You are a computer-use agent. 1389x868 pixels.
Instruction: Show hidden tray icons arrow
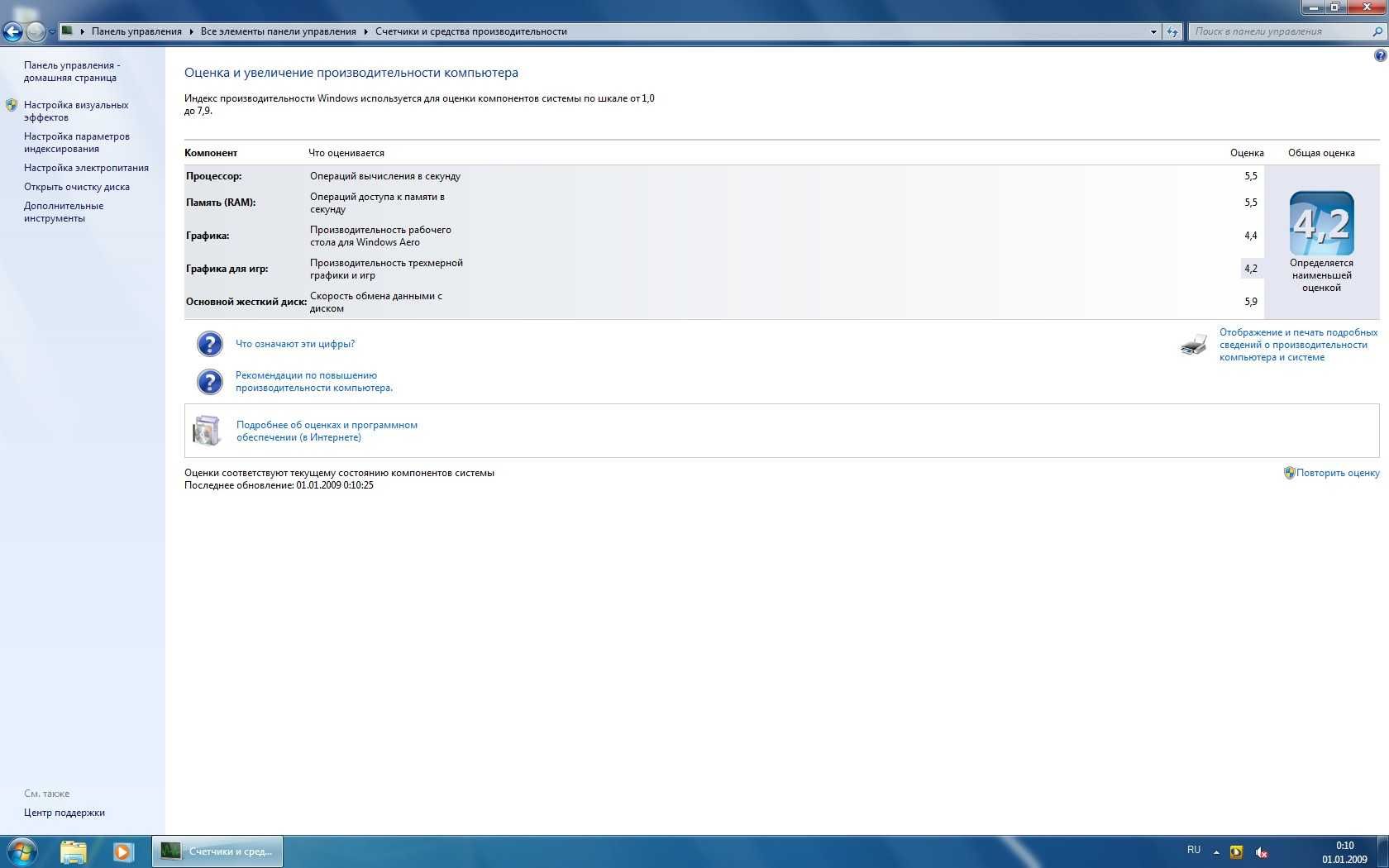point(1216,852)
